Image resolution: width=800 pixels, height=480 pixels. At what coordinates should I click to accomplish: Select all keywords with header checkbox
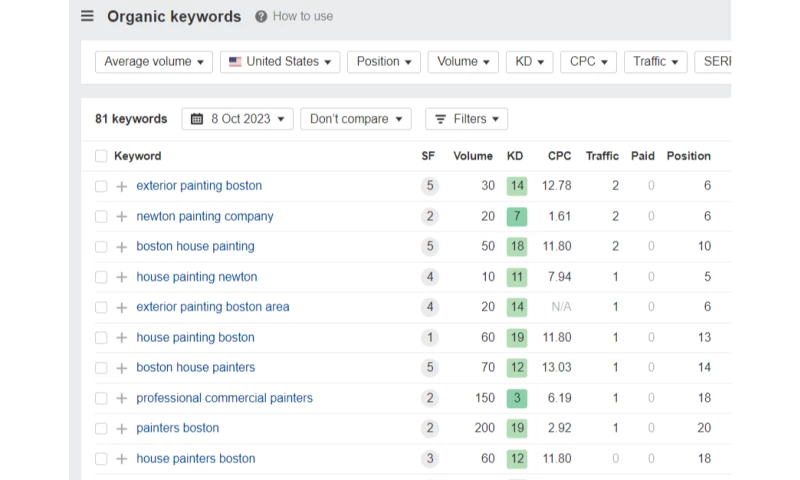coord(101,156)
